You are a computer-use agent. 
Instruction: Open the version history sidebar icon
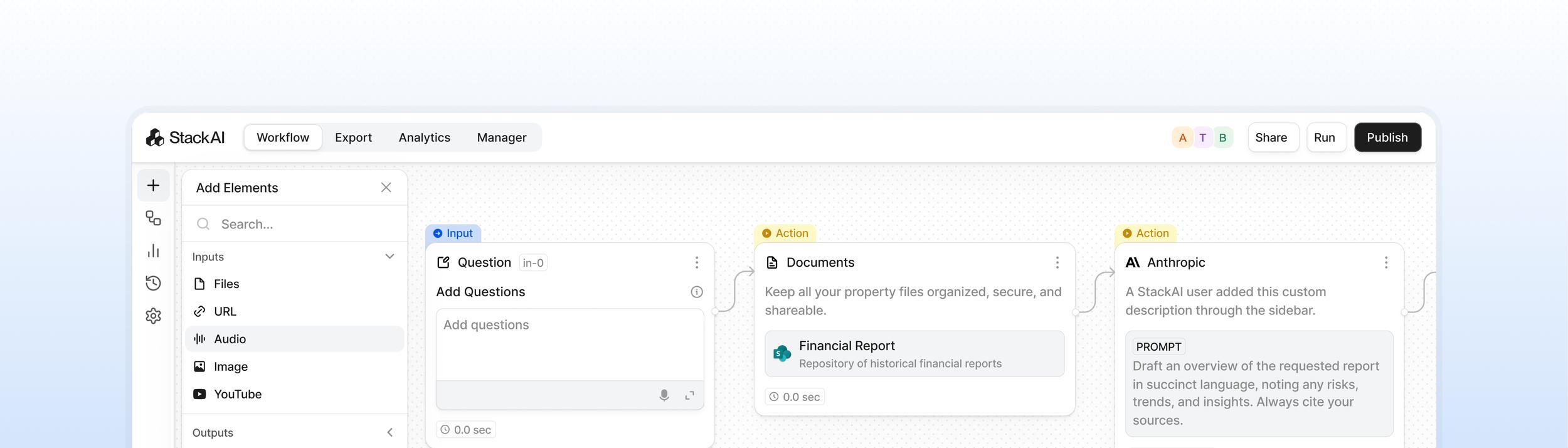153,283
